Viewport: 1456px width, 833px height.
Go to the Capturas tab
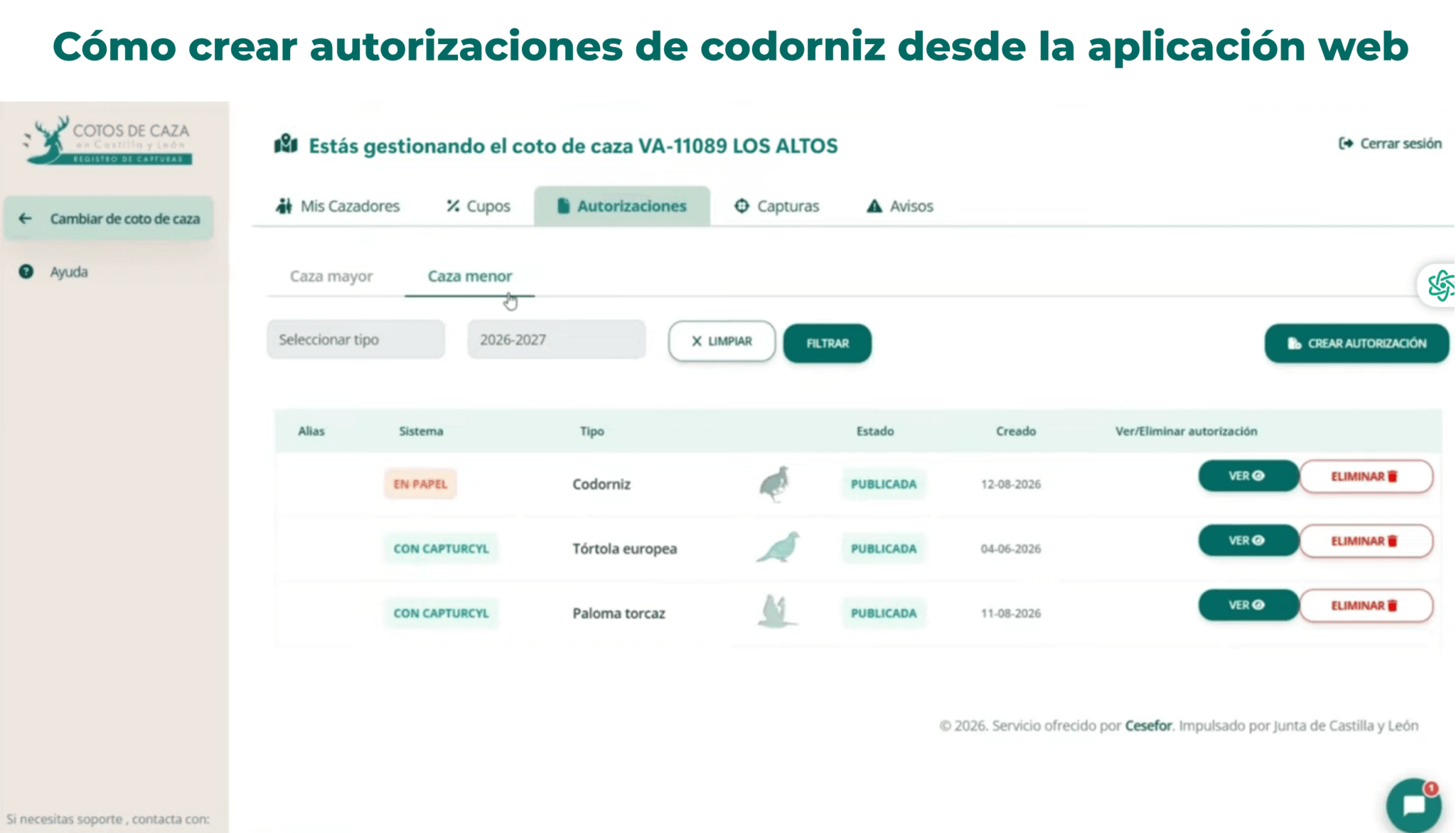[776, 206]
